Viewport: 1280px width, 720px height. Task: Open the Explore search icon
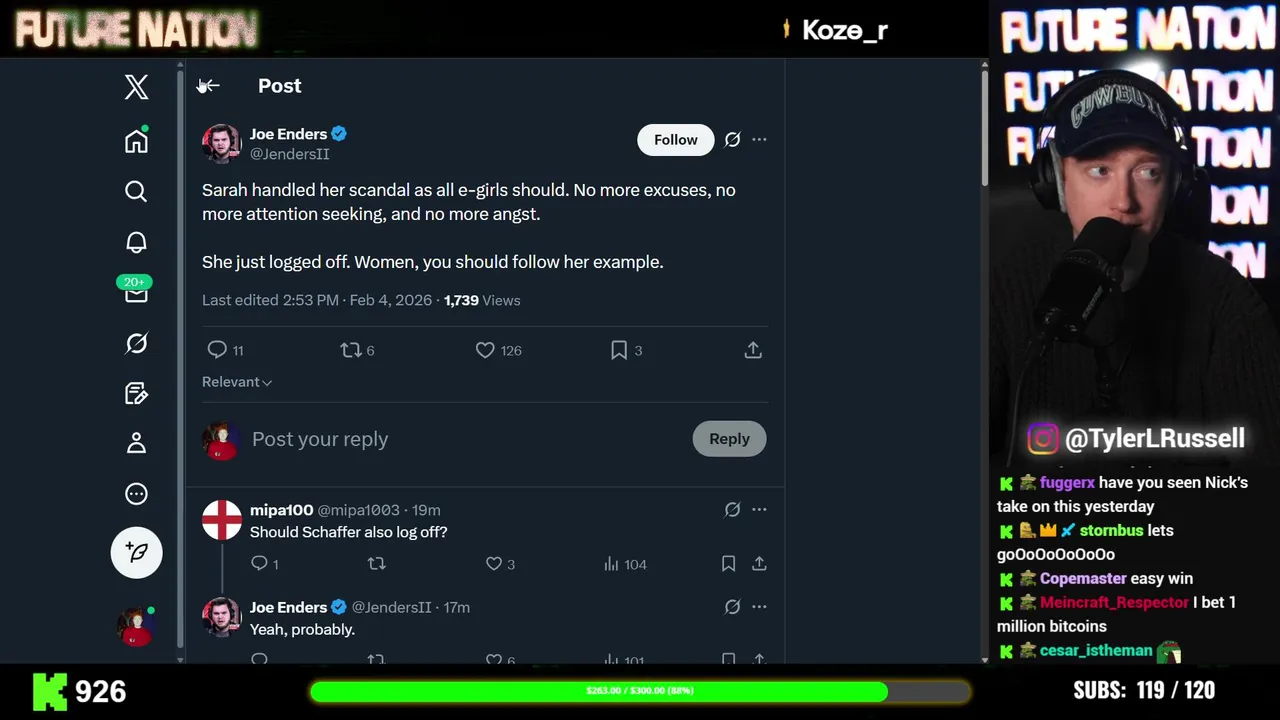pyautogui.click(x=136, y=191)
